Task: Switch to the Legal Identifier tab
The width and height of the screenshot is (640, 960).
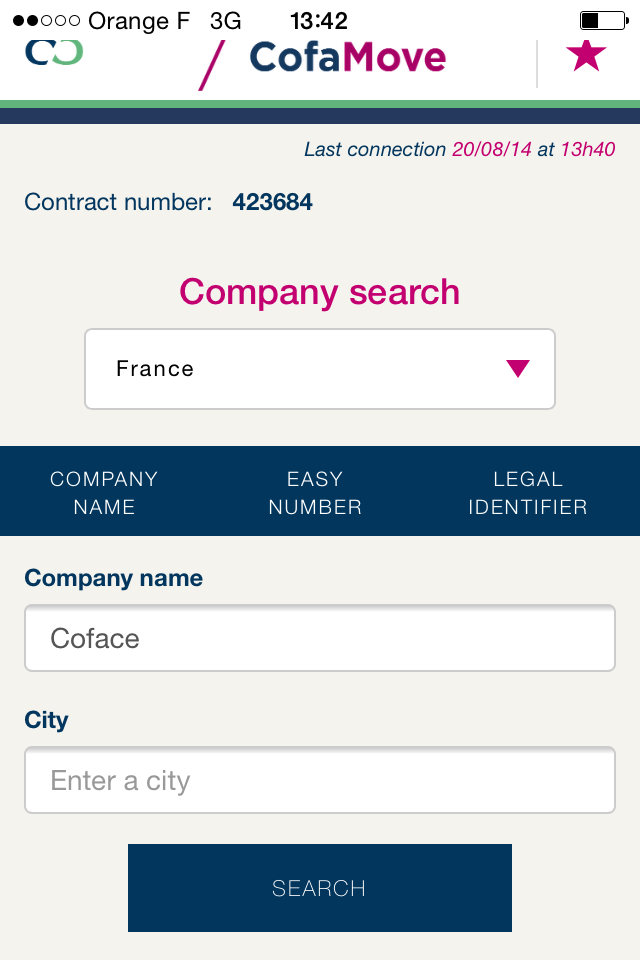Action: tap(528, 492)
